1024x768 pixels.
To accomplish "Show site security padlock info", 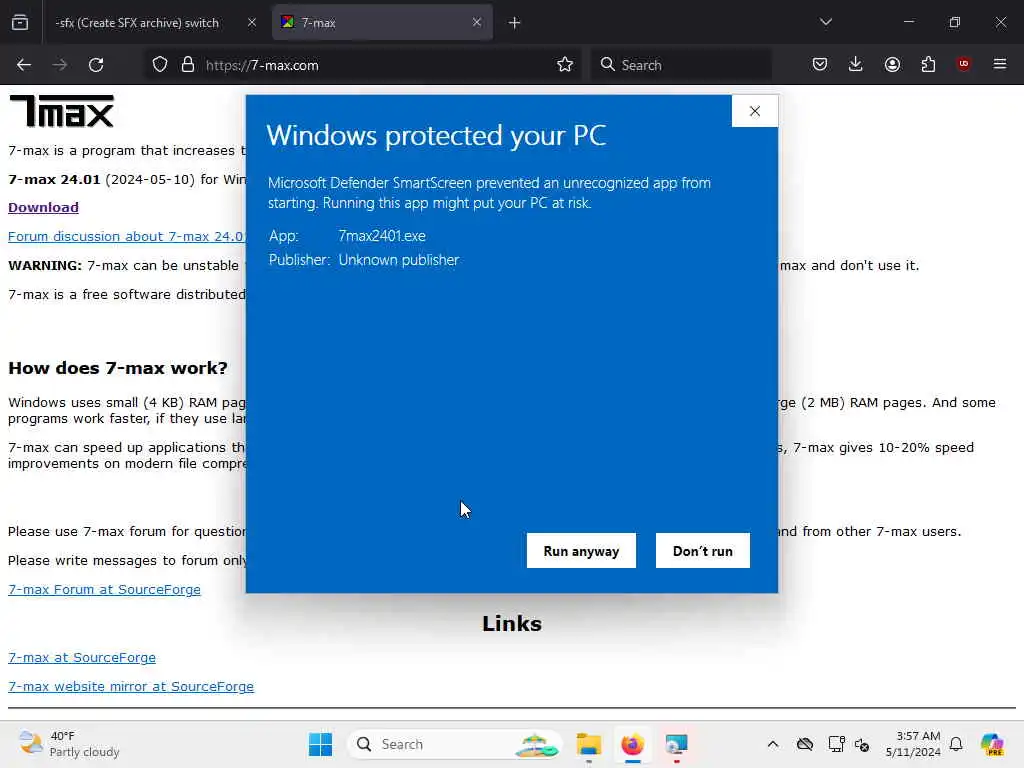I will coord(188,65).
